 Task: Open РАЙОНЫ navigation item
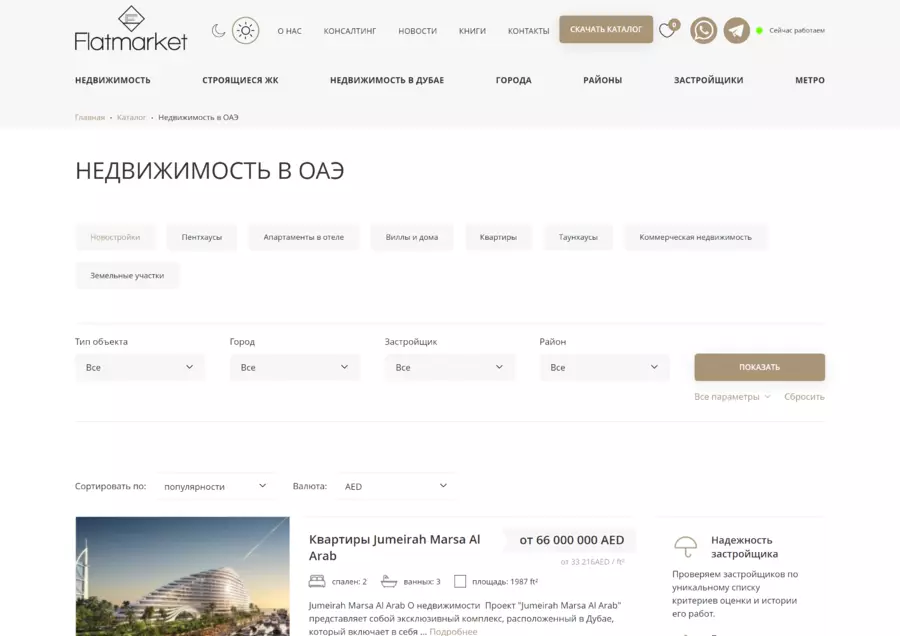pos(603,80)
